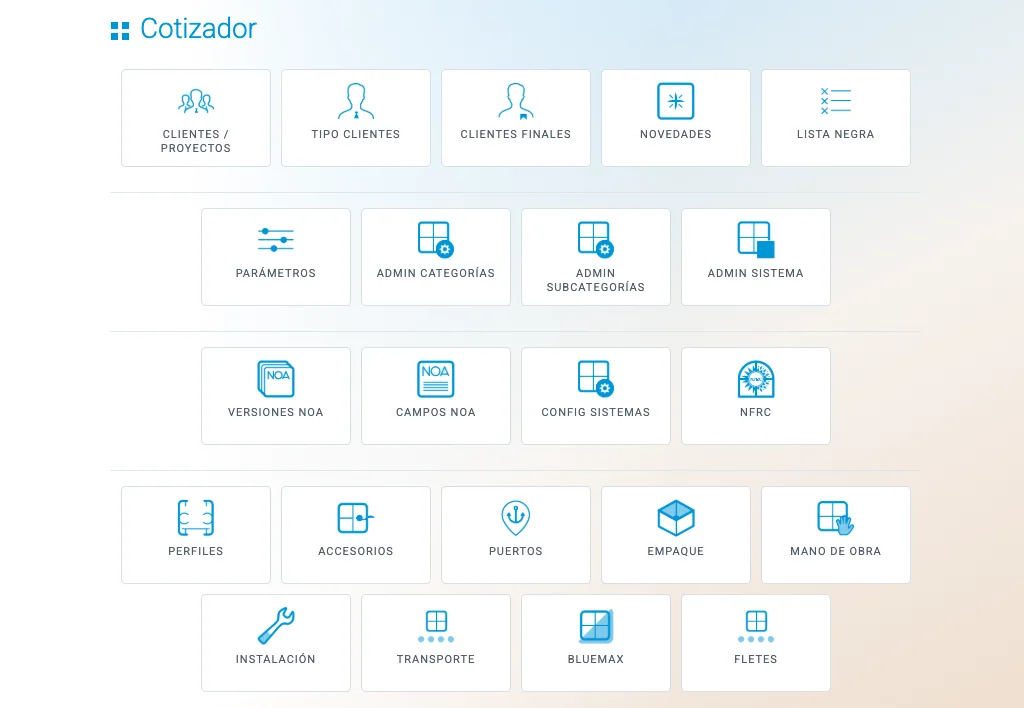Viewport: 1024px width, 708px height.
Task: Open the Lista Negra crossed-list icon
Action: 836,101
